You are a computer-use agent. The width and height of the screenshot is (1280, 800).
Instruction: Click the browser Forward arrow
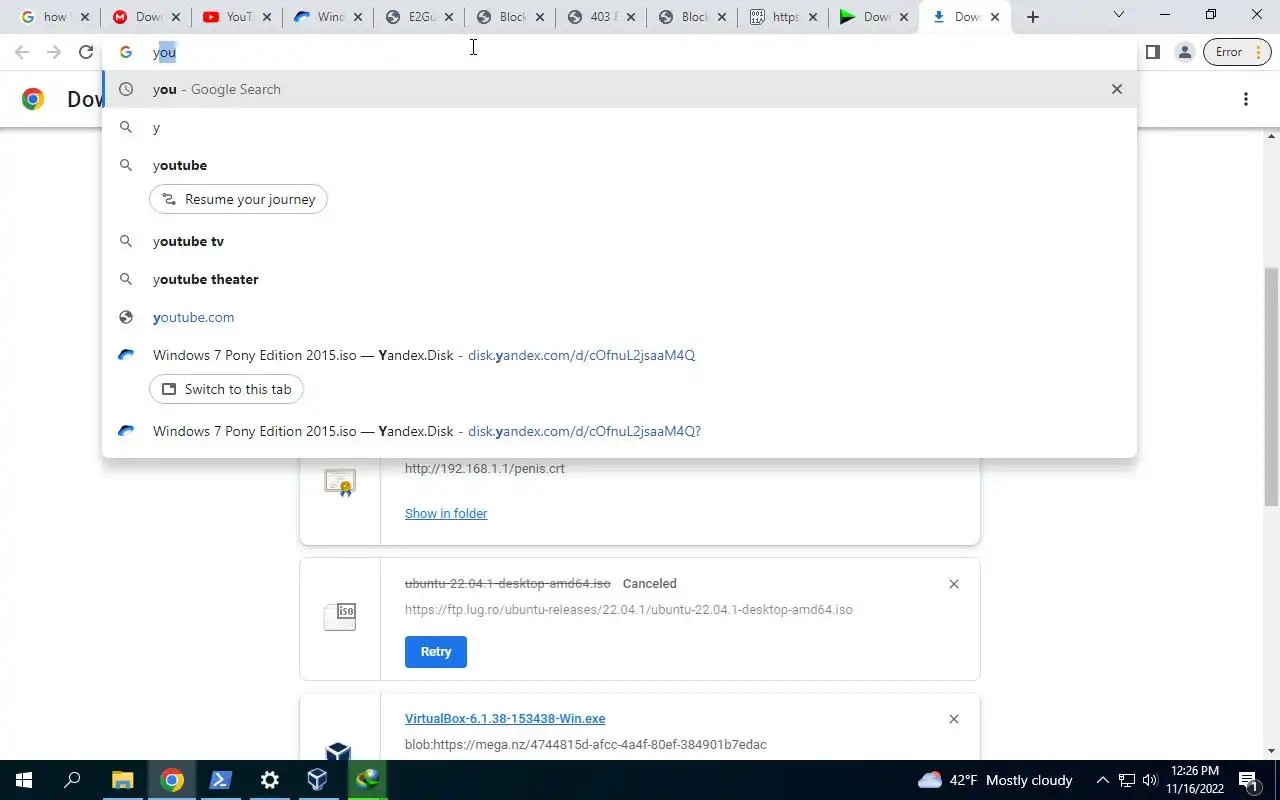54,52
